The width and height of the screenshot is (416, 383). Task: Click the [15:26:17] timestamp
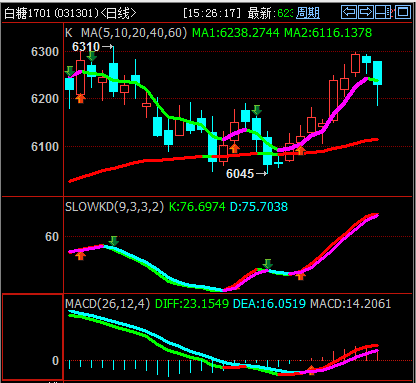(x=212, y=13)
